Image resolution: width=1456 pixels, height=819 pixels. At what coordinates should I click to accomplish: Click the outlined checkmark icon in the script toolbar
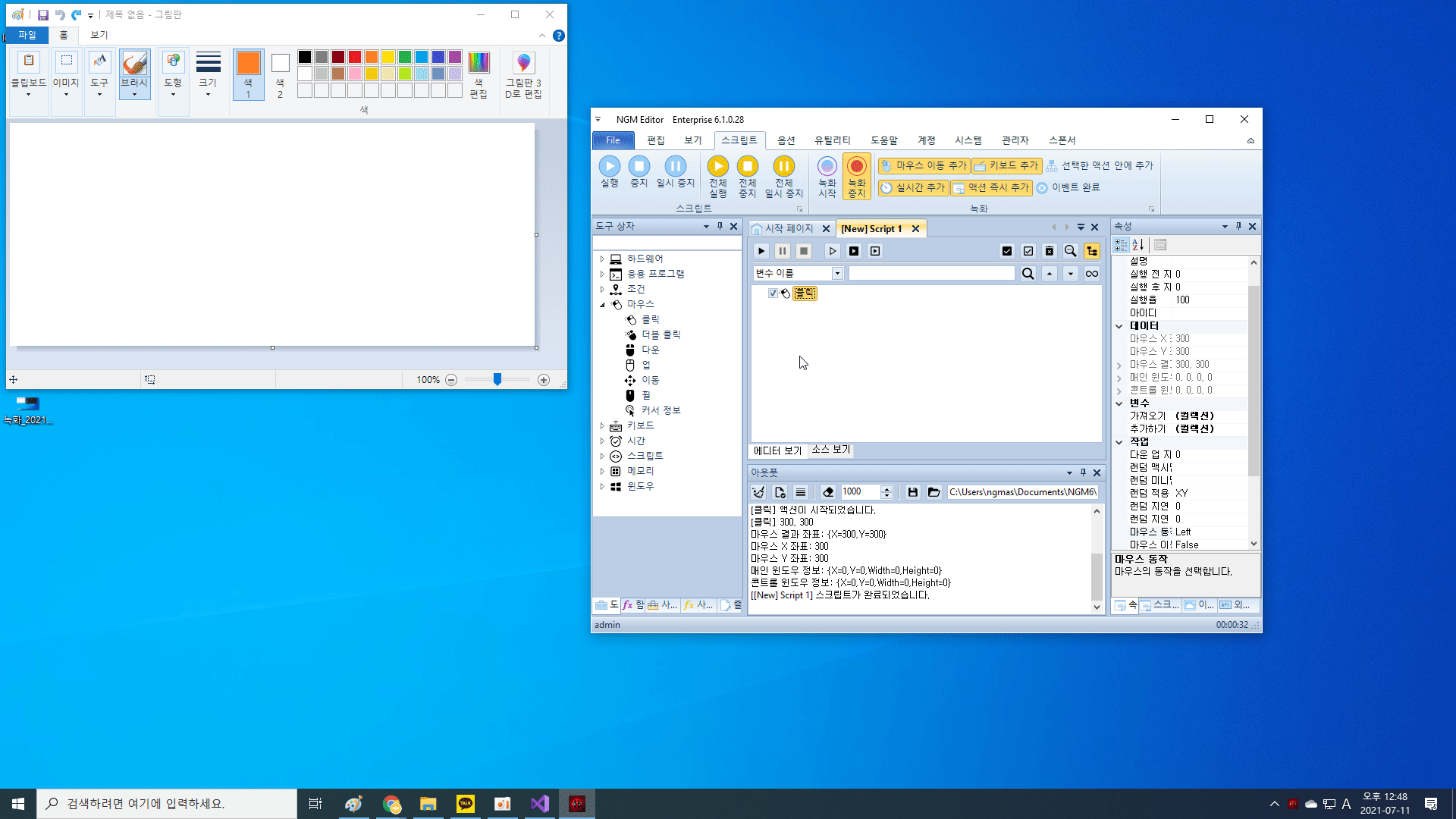click(x=1028, y=251)
